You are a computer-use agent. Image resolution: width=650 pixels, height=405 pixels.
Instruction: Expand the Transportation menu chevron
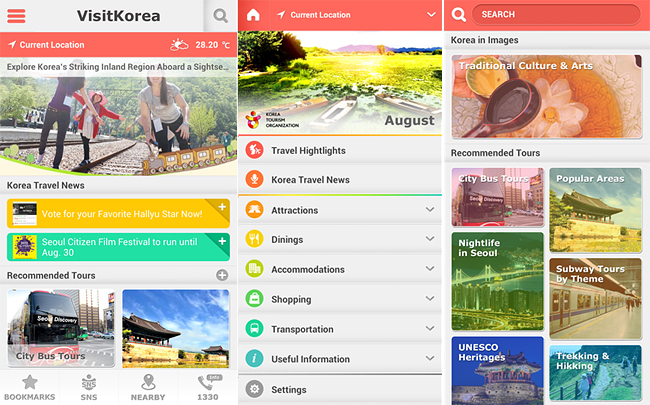[430, 329]
